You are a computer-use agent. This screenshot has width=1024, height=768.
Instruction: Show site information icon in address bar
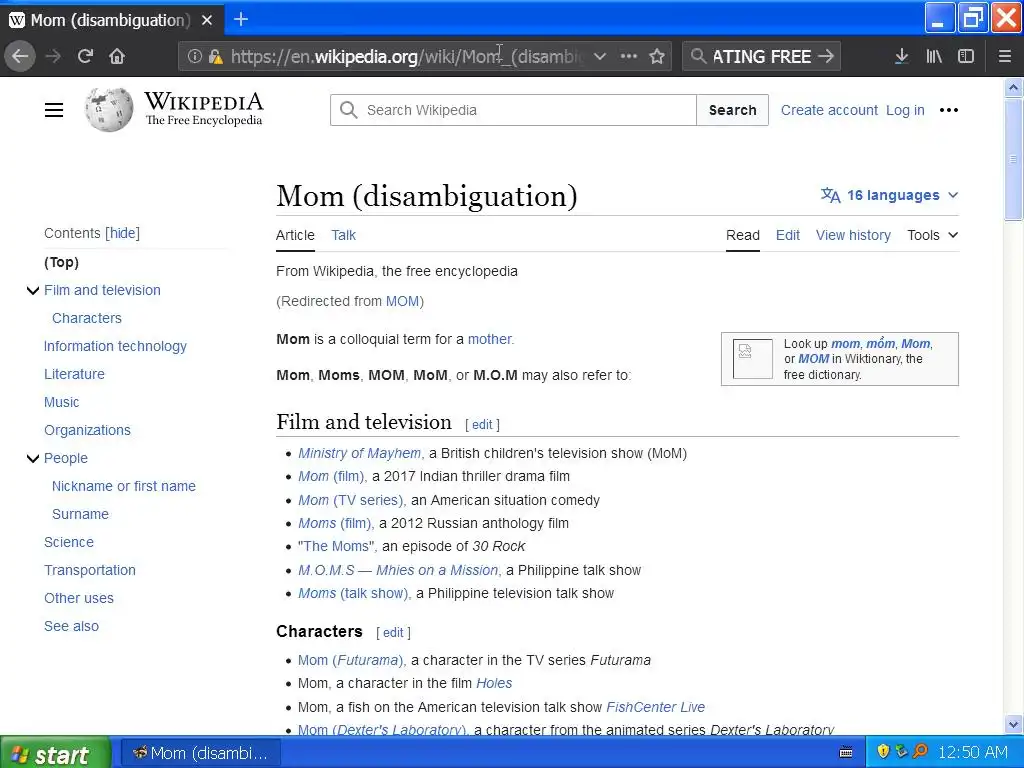point(195,56)
